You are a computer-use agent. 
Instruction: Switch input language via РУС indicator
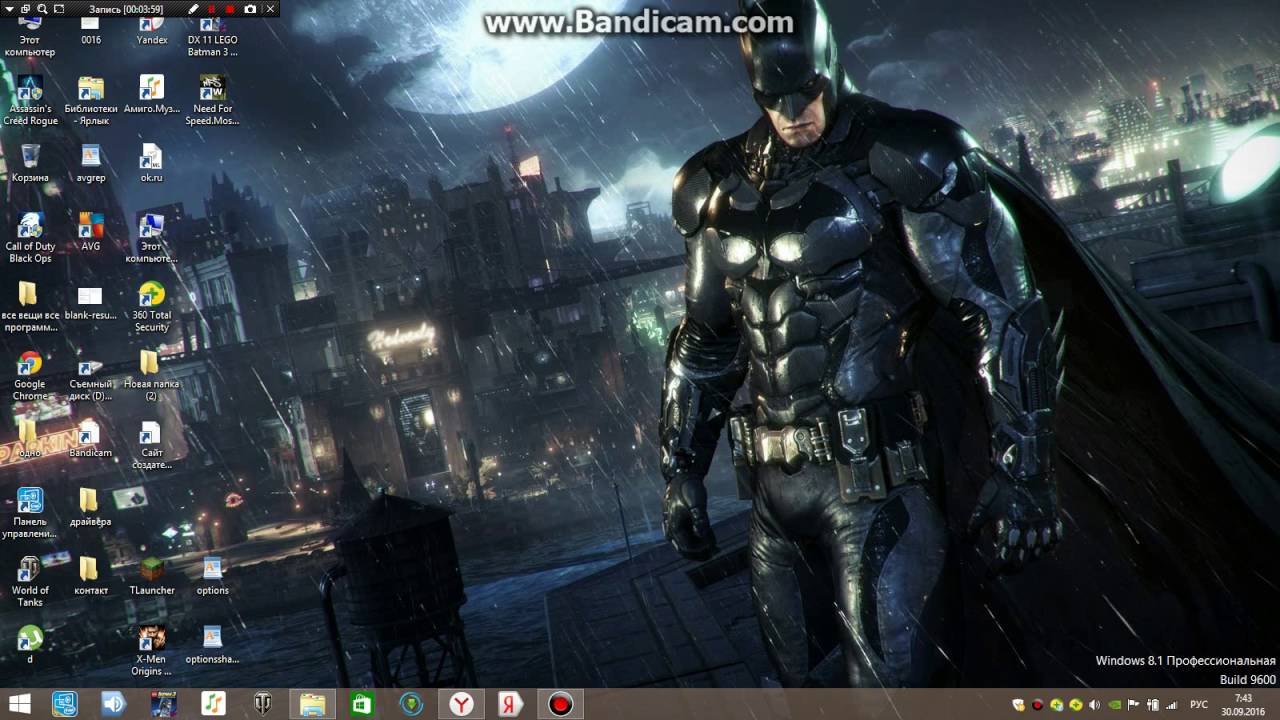(x=1199, y=705)
